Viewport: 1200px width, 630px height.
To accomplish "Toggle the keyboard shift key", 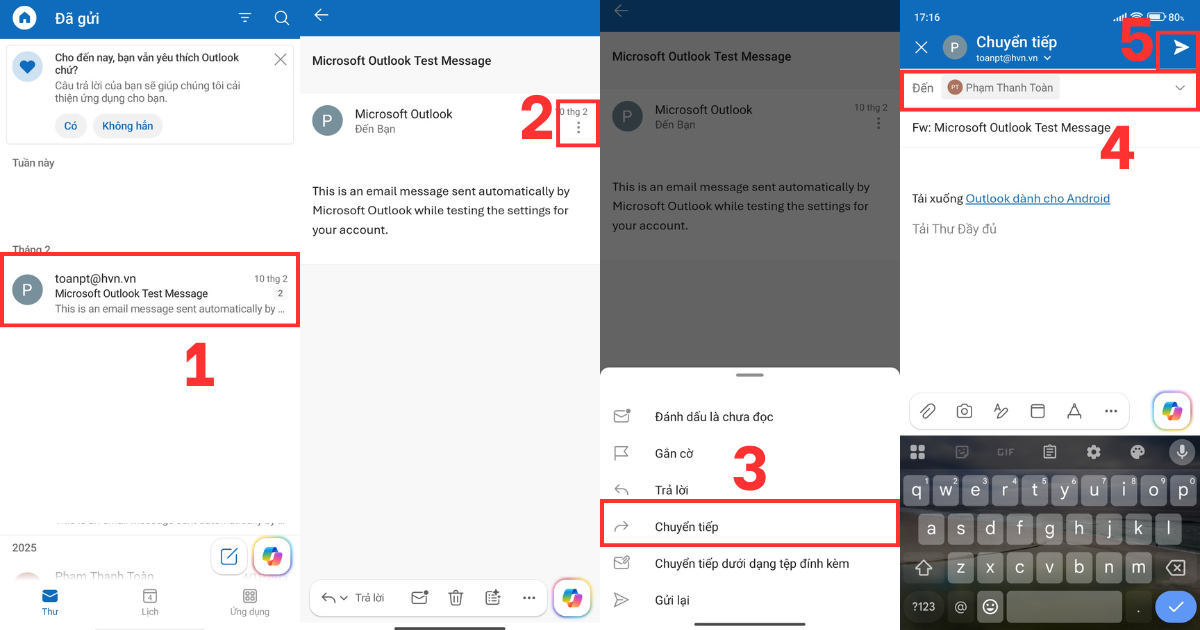I will (924, 567).
